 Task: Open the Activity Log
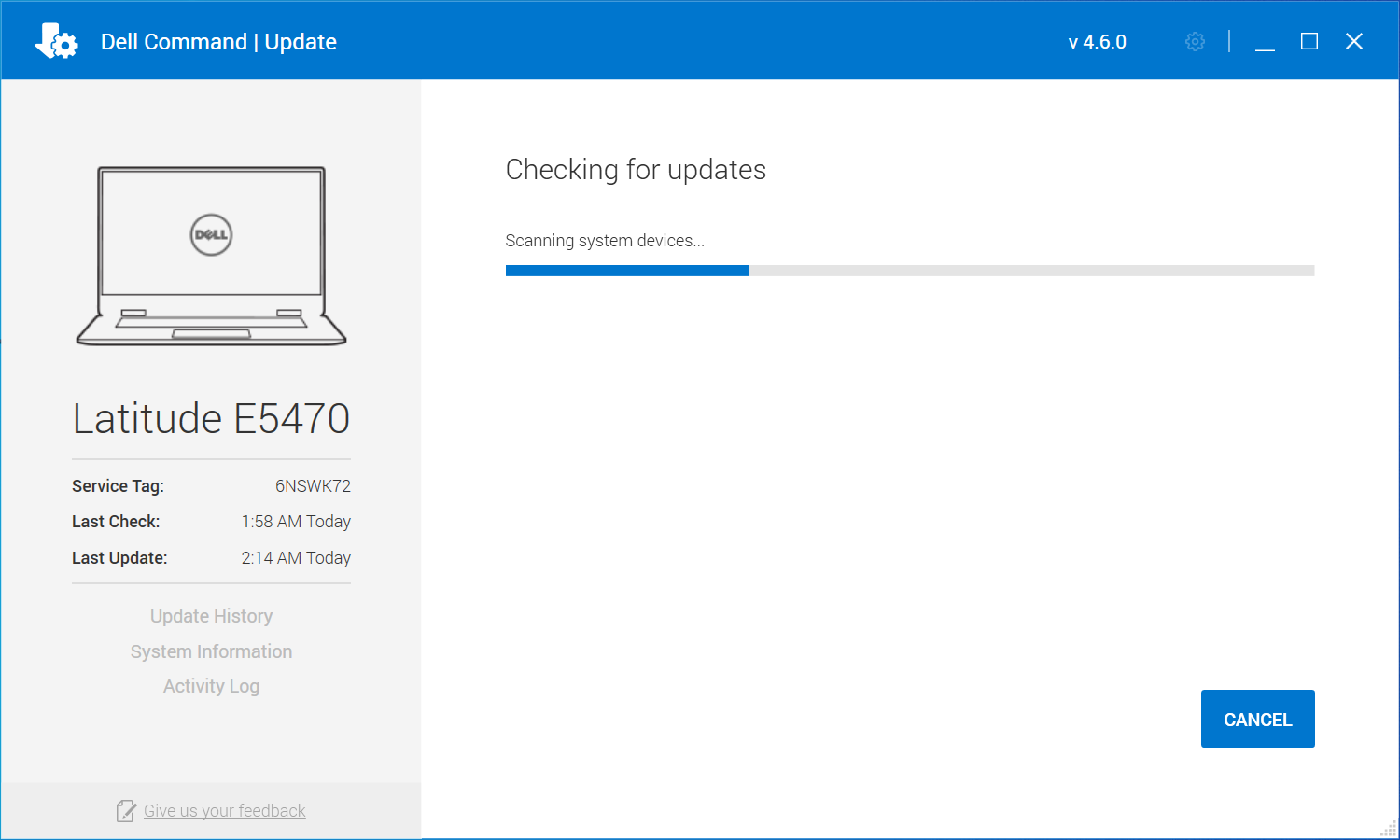[211, 686]
